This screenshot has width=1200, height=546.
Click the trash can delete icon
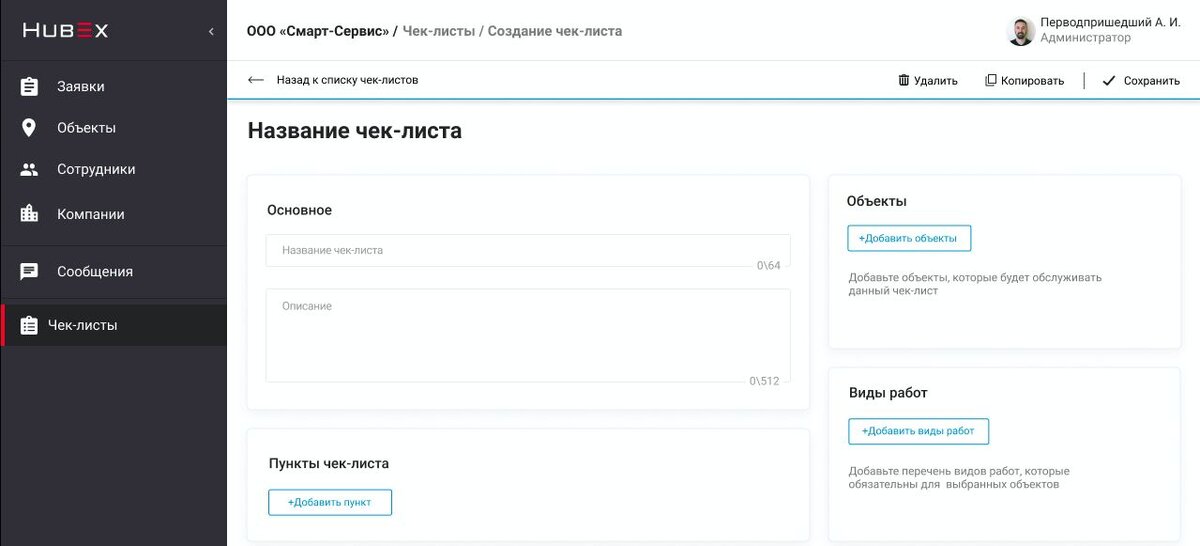(x=904, y=80)
